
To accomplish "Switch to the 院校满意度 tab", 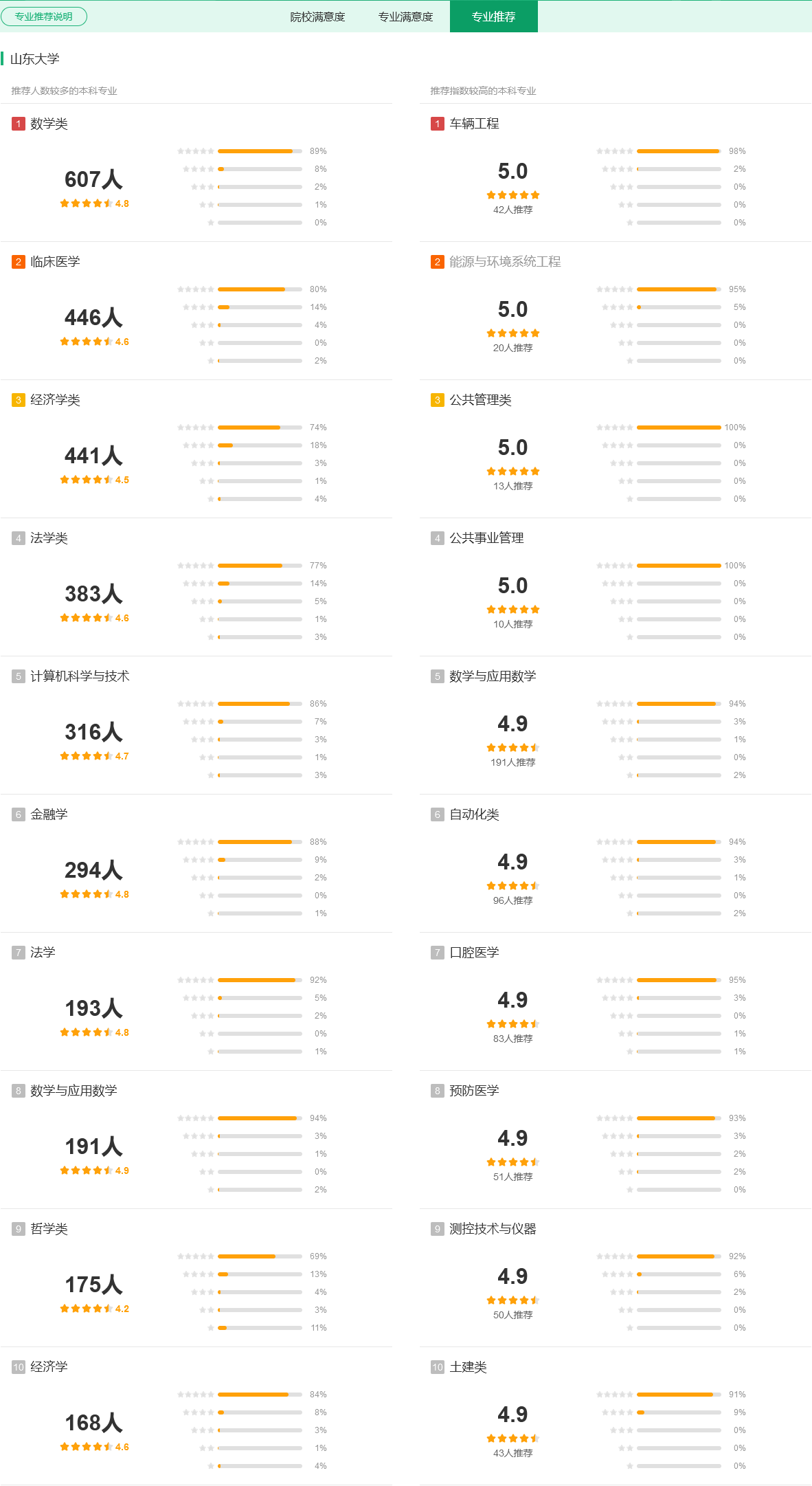I will pos(317,16).
